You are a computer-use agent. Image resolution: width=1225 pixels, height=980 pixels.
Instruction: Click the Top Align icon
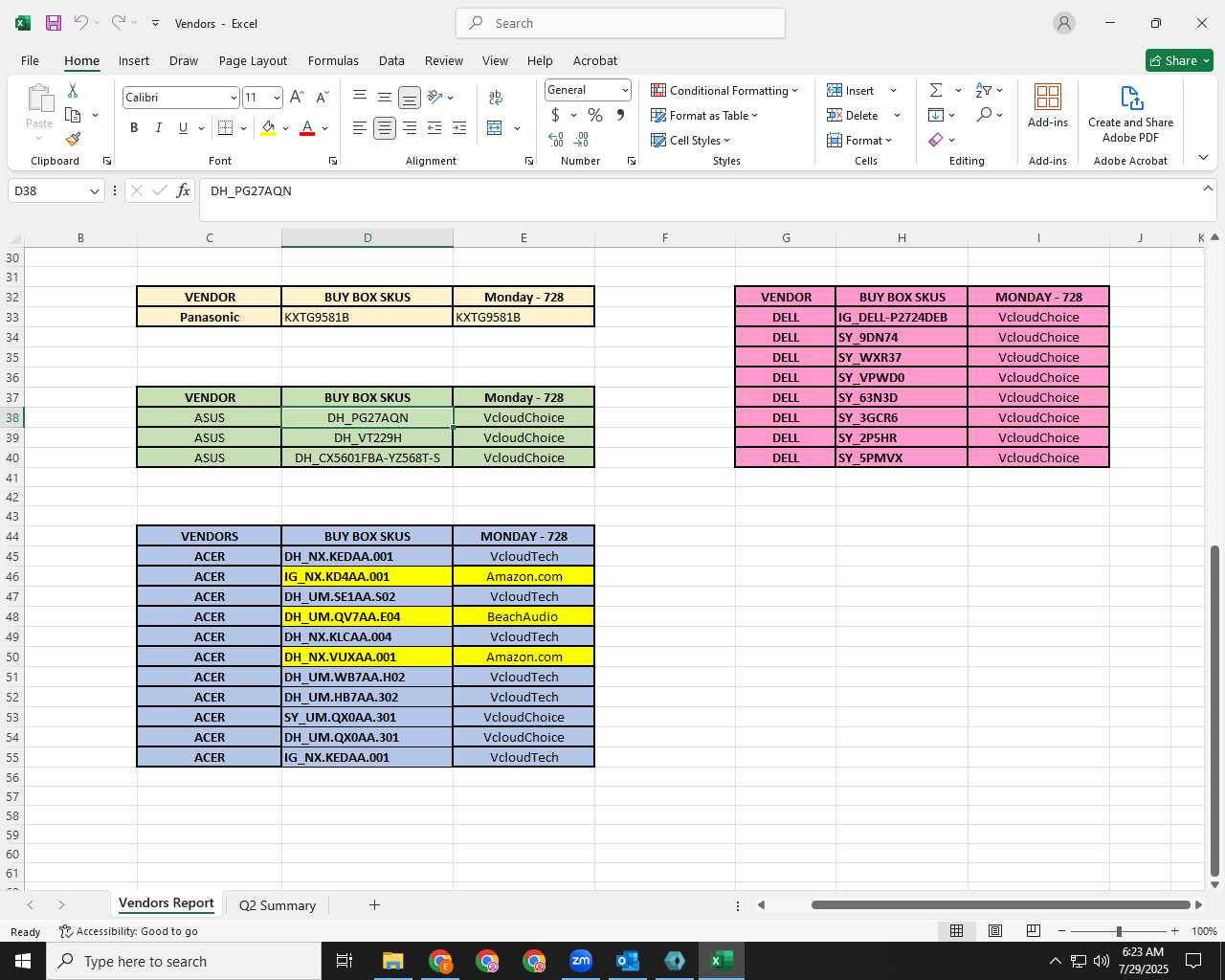[x=360, y=97]
